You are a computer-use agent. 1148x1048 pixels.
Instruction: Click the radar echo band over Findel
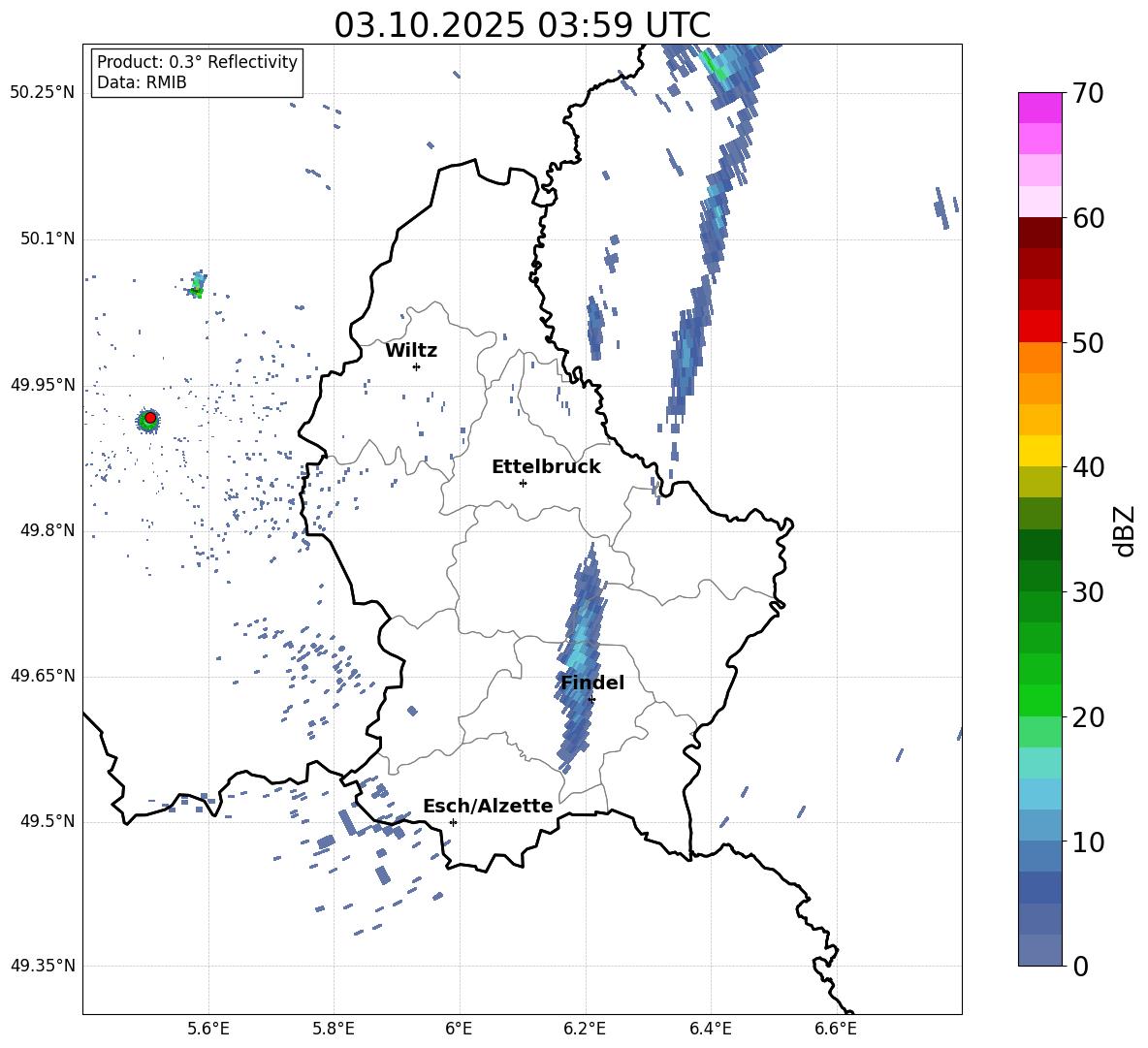coord(582,658)
